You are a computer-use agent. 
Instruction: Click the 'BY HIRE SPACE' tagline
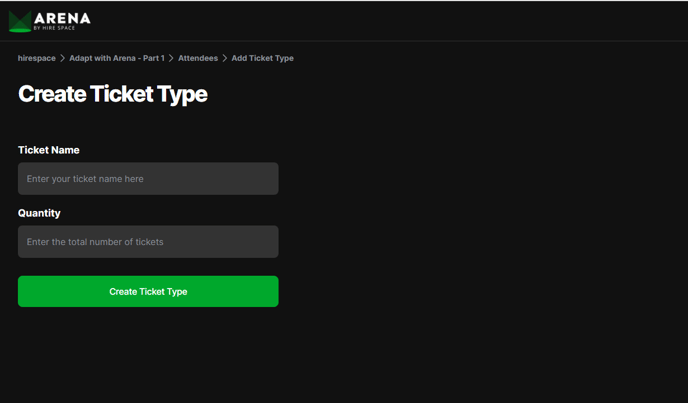pyautogui.click(x=54, y=28)
